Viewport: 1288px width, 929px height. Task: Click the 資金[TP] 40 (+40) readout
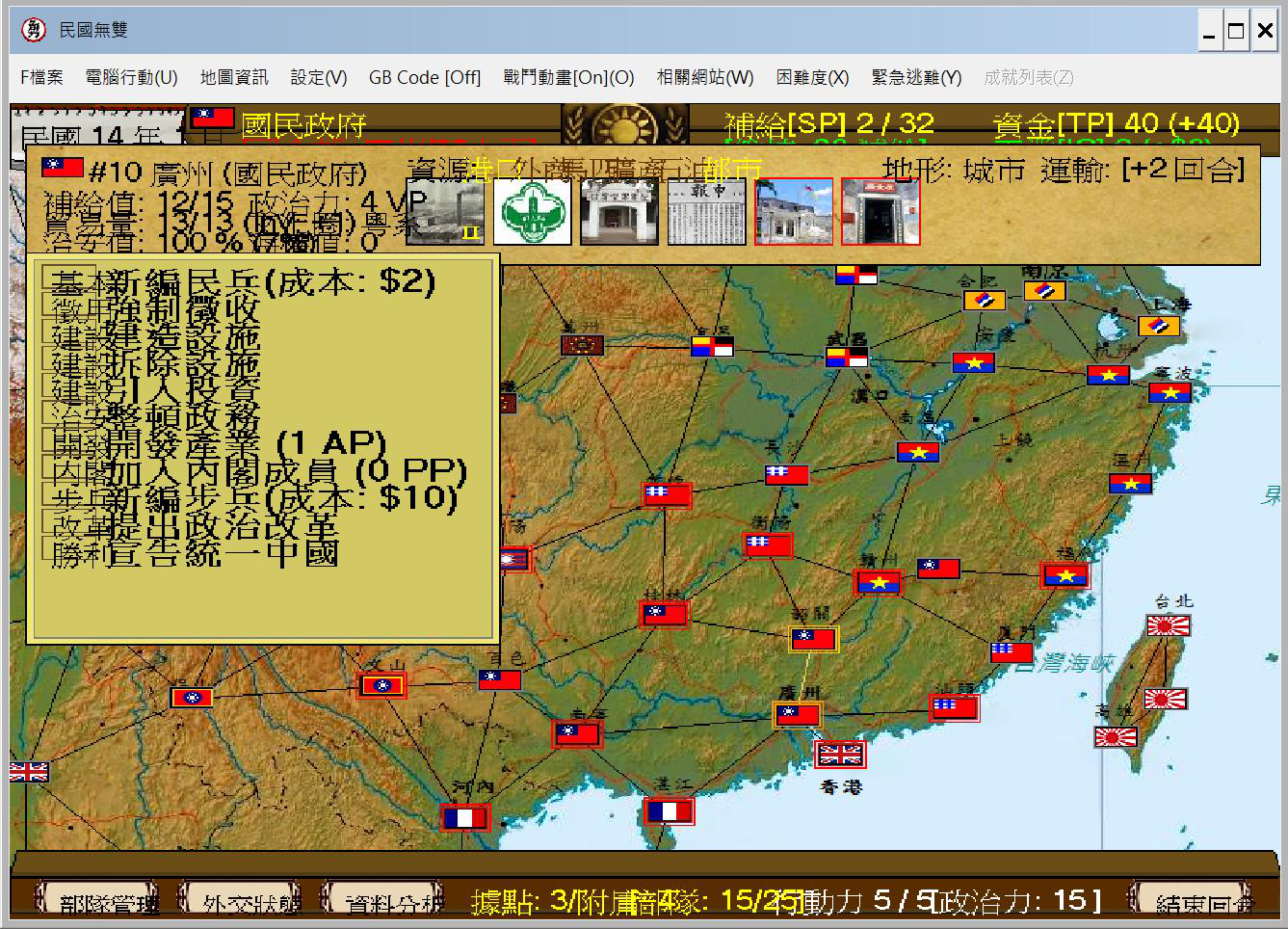click(x=1117, y=123)
